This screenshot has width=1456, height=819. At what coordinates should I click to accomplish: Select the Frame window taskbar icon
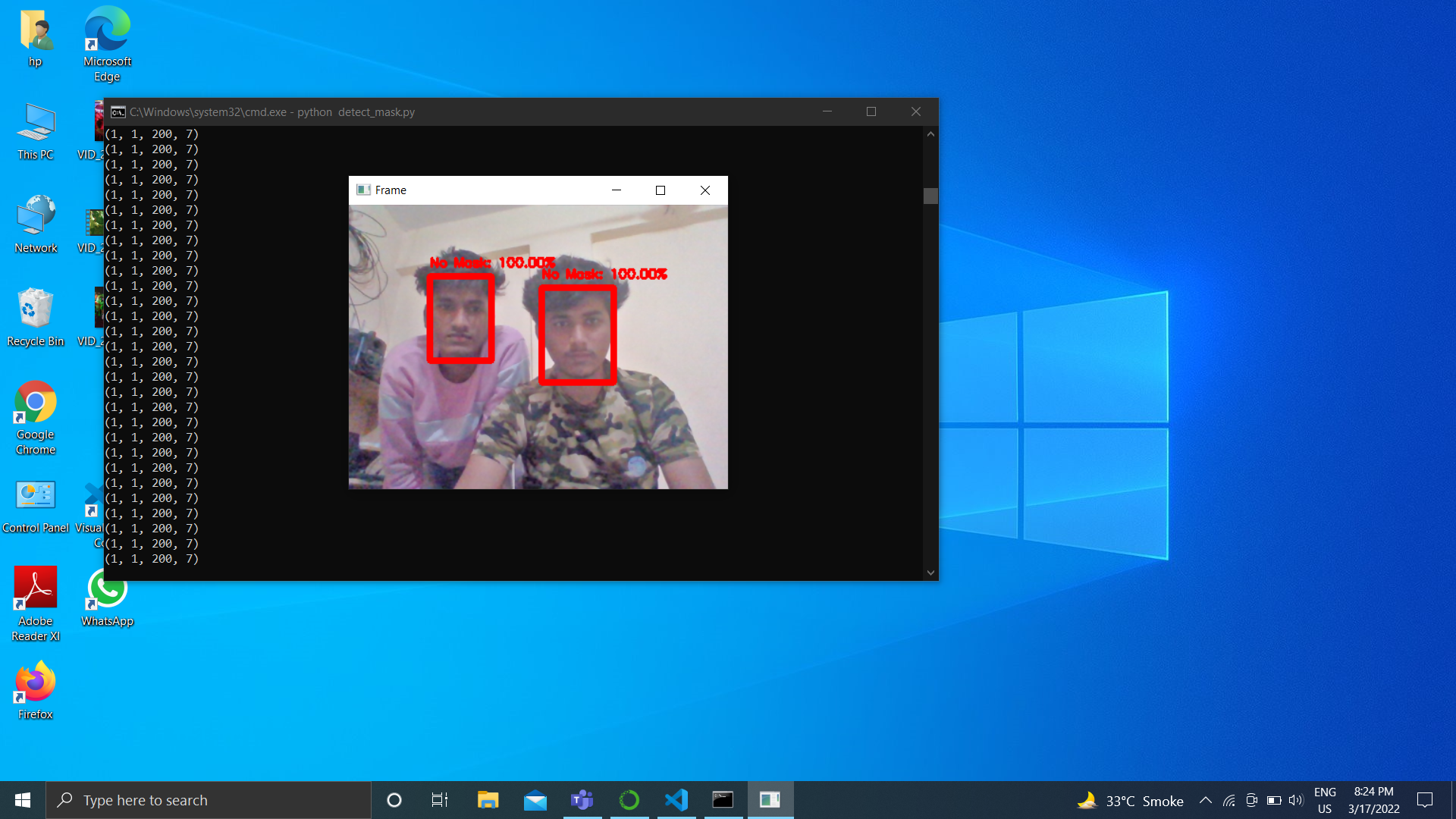coord(770,800)
